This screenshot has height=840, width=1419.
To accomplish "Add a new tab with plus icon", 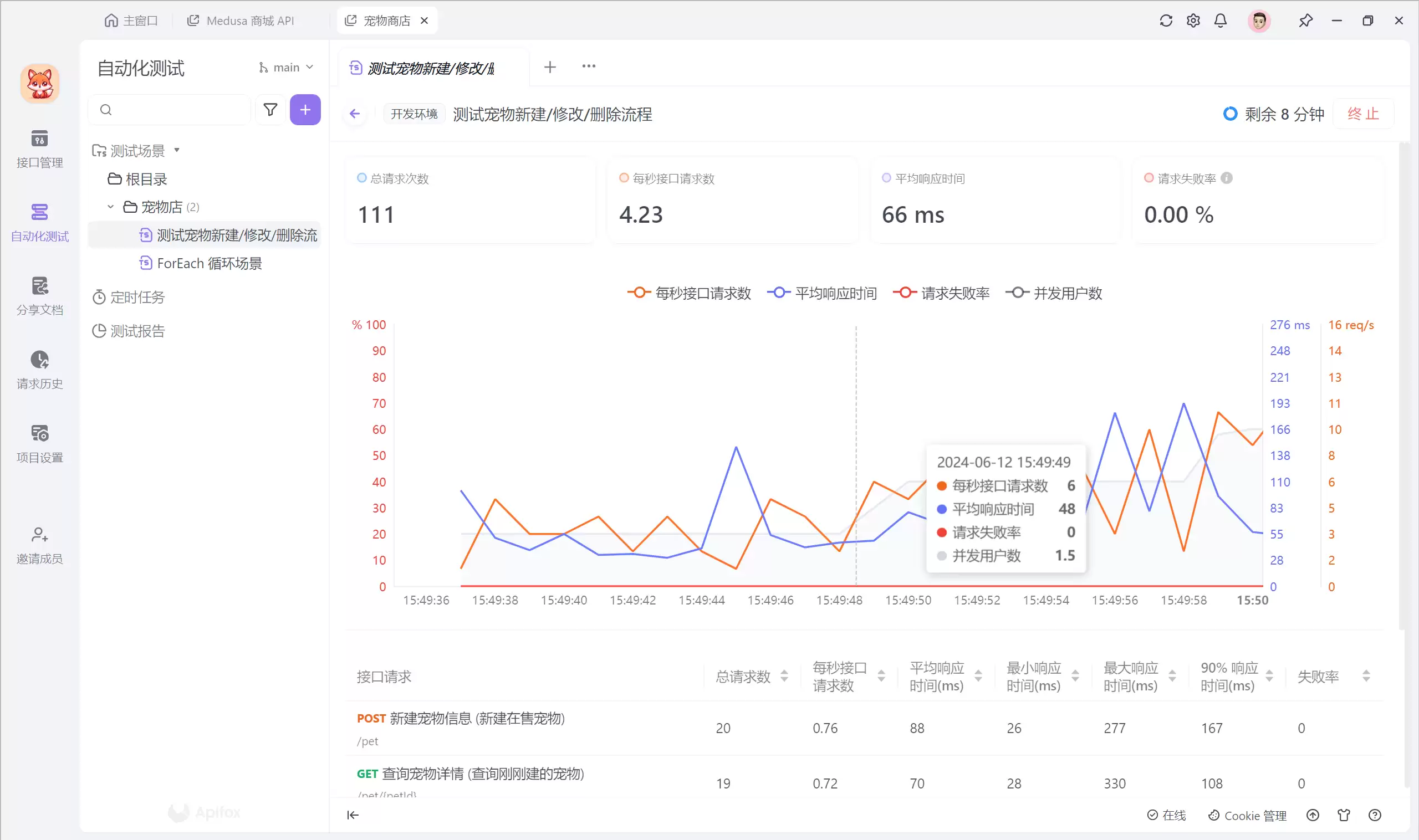I will click(550, 68).
